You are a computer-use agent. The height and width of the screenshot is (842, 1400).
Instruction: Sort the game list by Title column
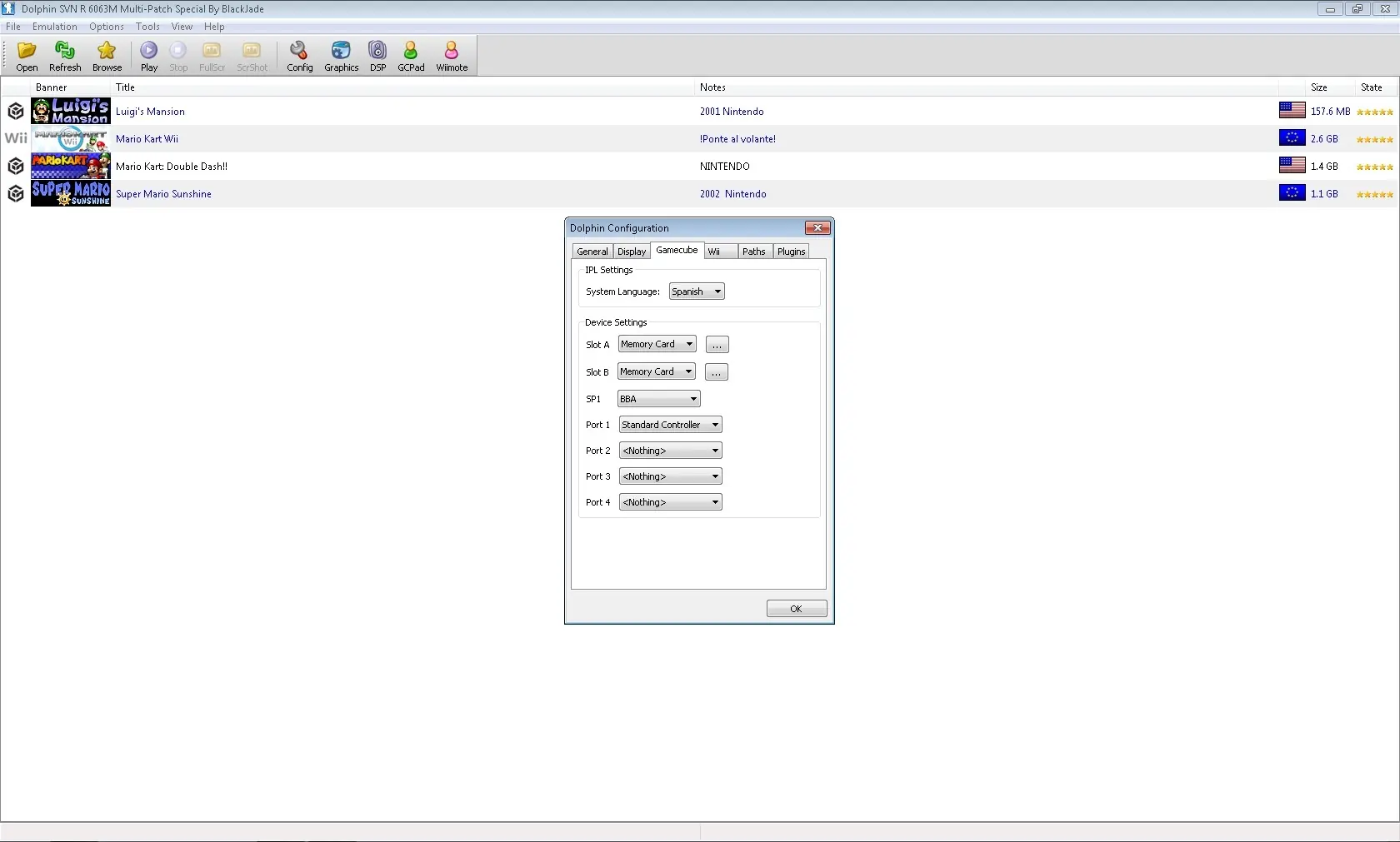[x=403, y=87]
